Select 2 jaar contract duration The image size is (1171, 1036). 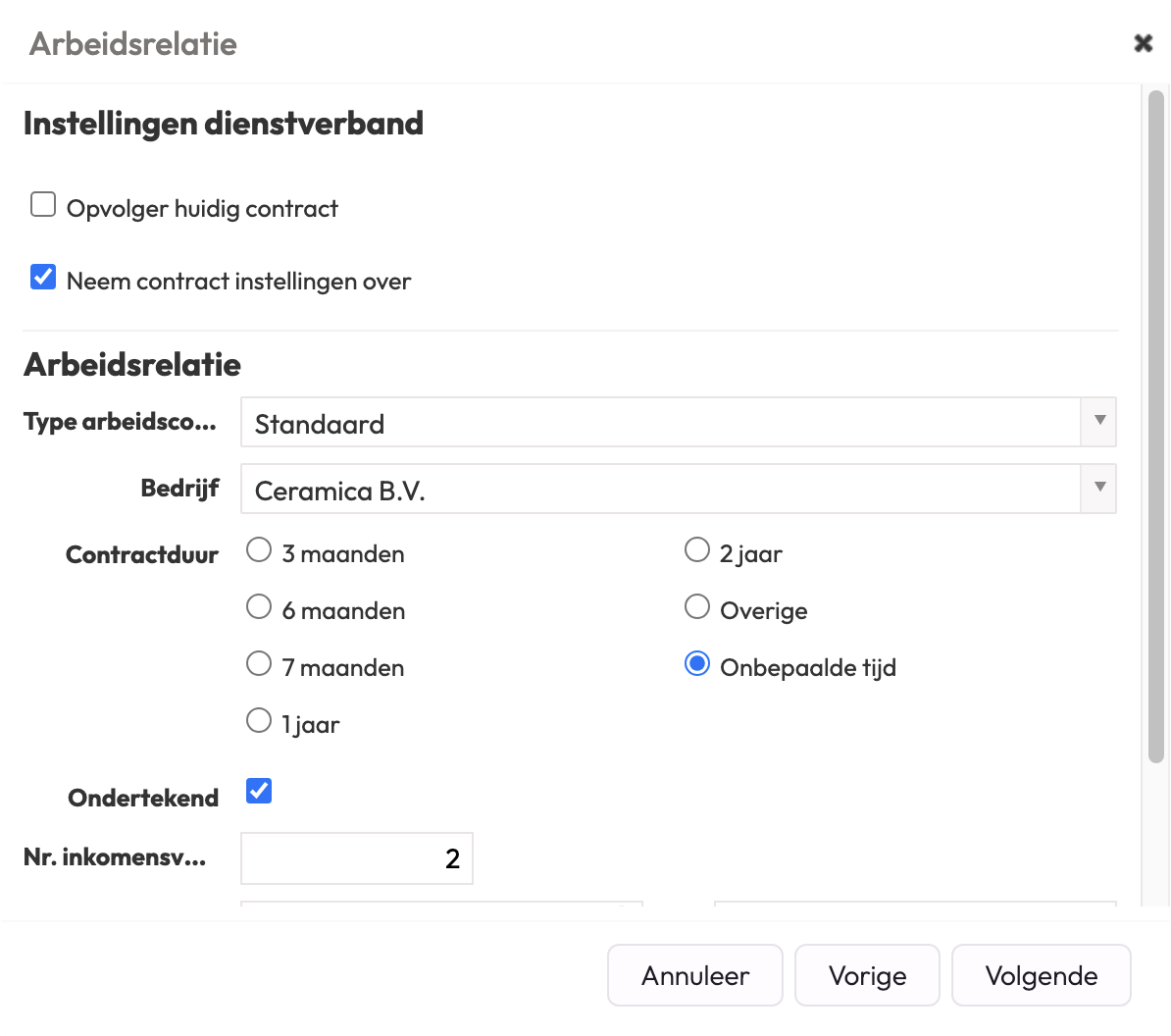tap(697, 550)
